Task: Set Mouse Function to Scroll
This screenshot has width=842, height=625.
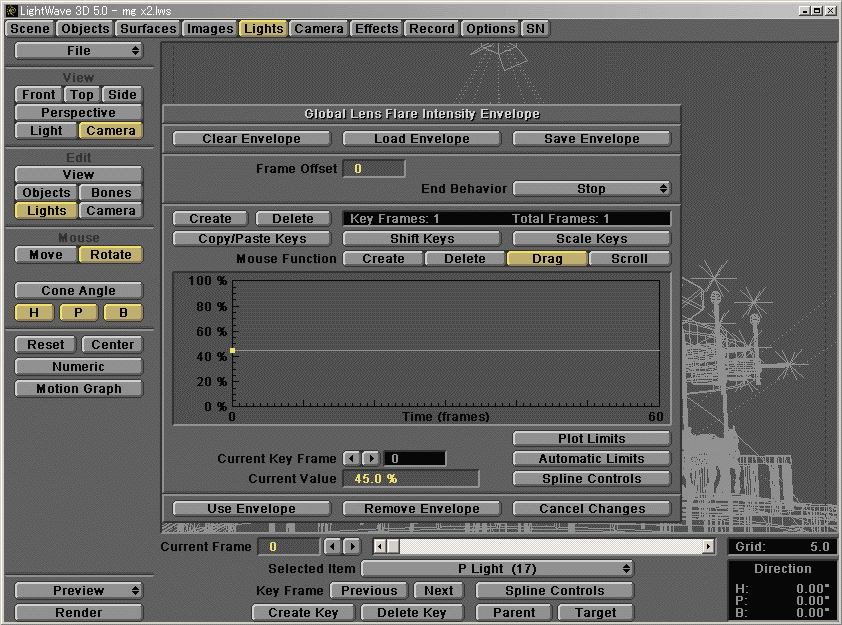Action: click(x=629, y=259)
